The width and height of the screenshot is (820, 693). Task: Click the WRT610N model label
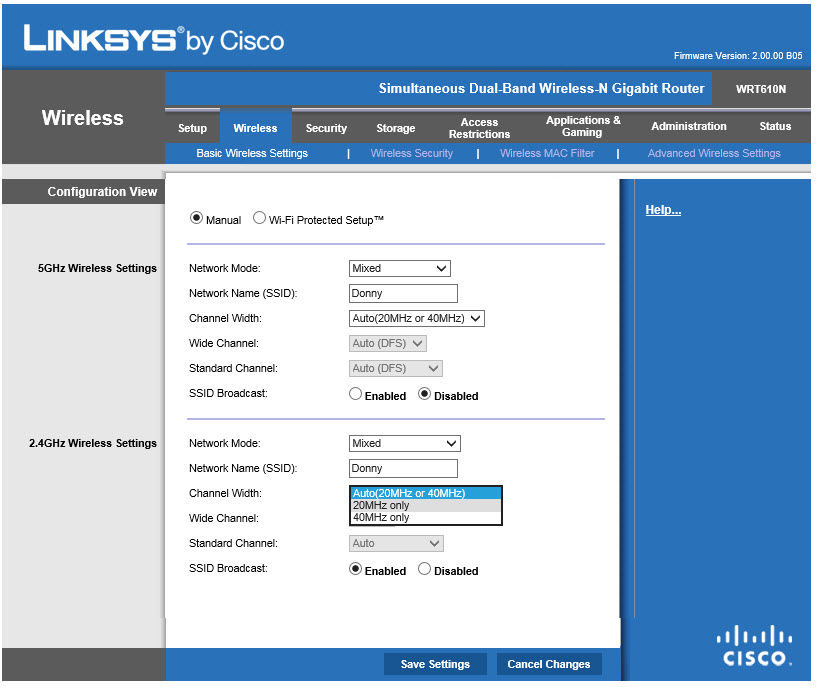760,89
